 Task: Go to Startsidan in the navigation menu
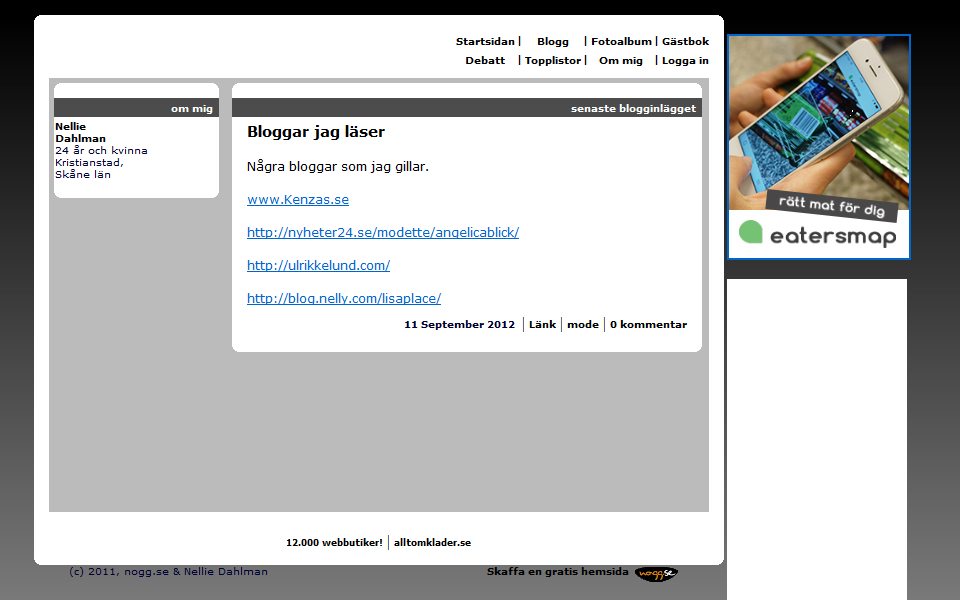[485, 42]
